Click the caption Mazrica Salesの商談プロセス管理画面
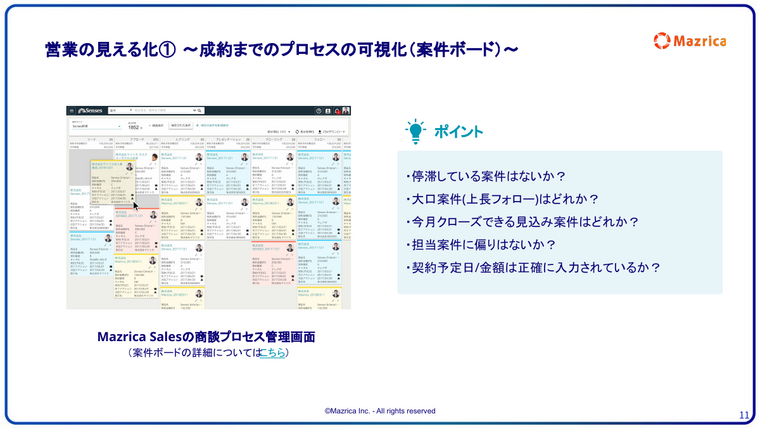Image resolution: width=760 pixels, height=428 pixels. [206, 336]
